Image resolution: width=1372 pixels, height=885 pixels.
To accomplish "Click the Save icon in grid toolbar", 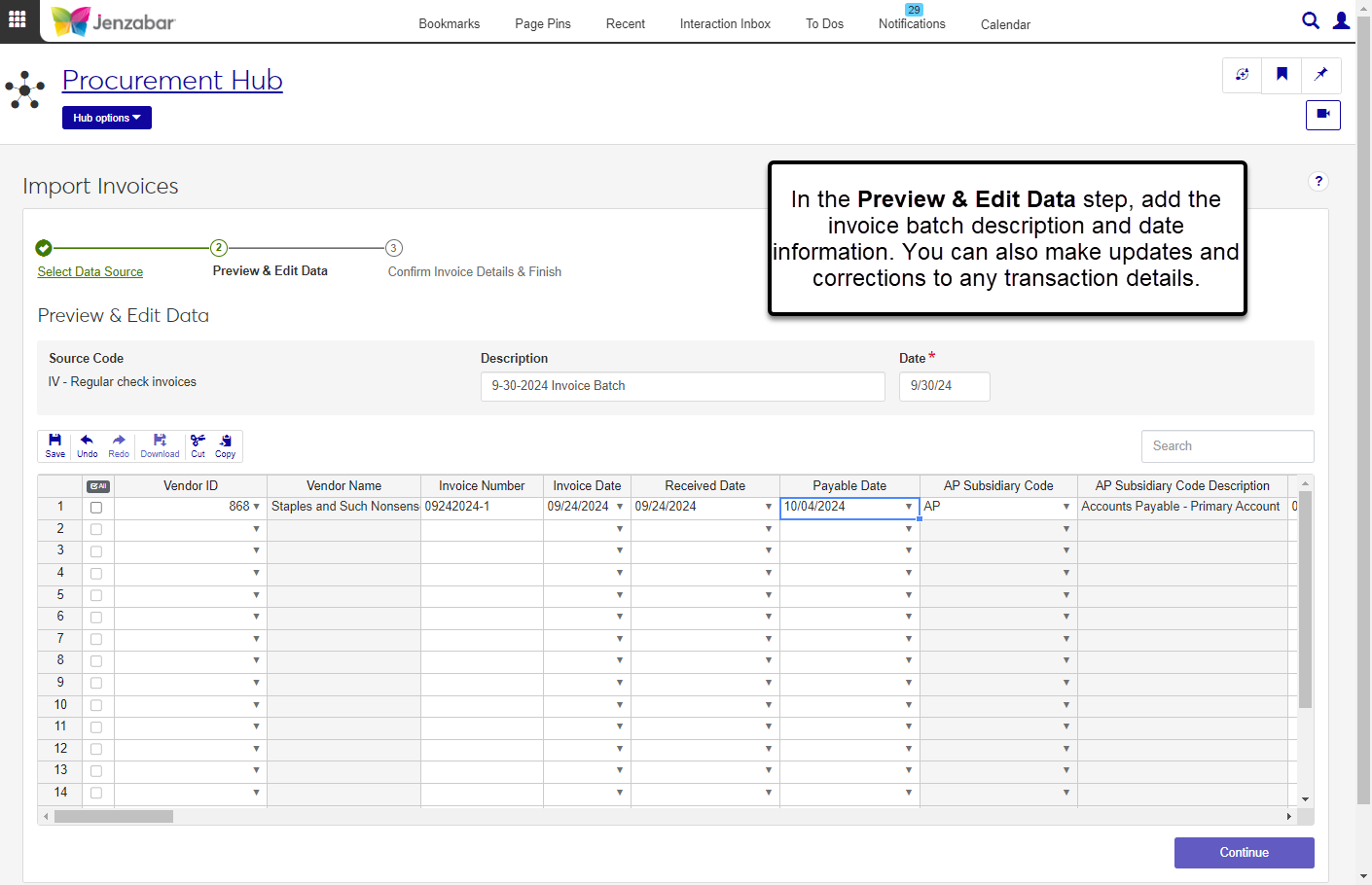I will 55,445.
